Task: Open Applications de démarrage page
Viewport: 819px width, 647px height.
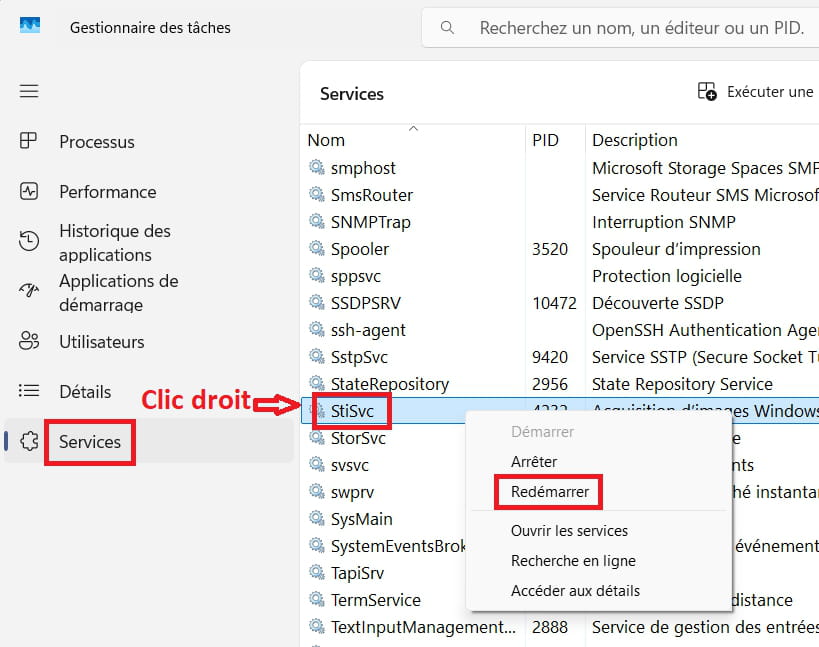Action: click(119, 292)
